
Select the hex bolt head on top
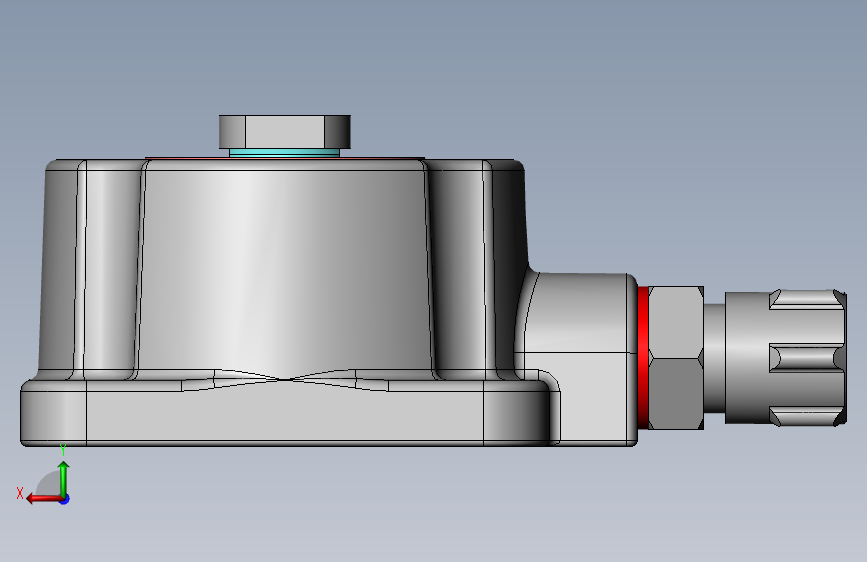point(285,132)
